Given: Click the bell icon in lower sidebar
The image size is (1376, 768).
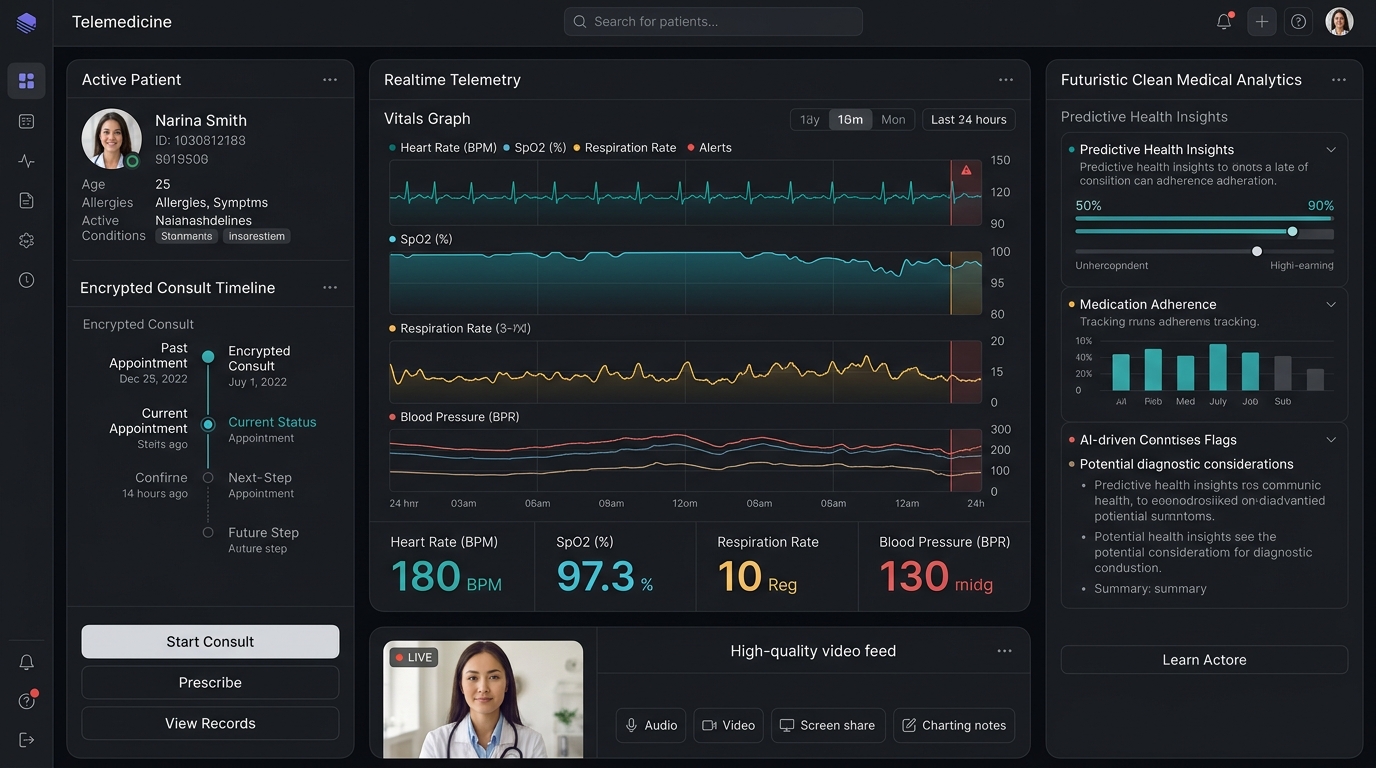Looking at the screenshot, I should click(x=26, y=662).
